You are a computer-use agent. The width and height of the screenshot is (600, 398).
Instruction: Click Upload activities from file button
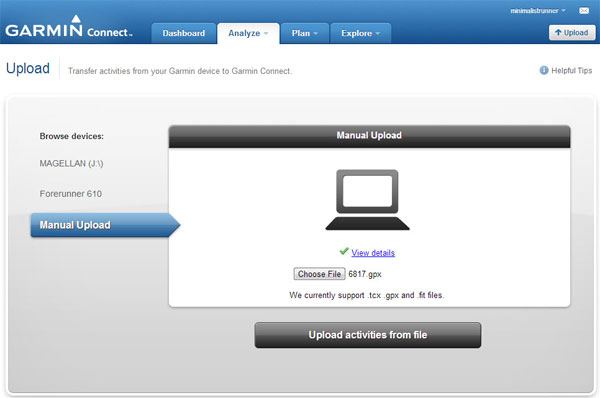(x=368, y=335)
